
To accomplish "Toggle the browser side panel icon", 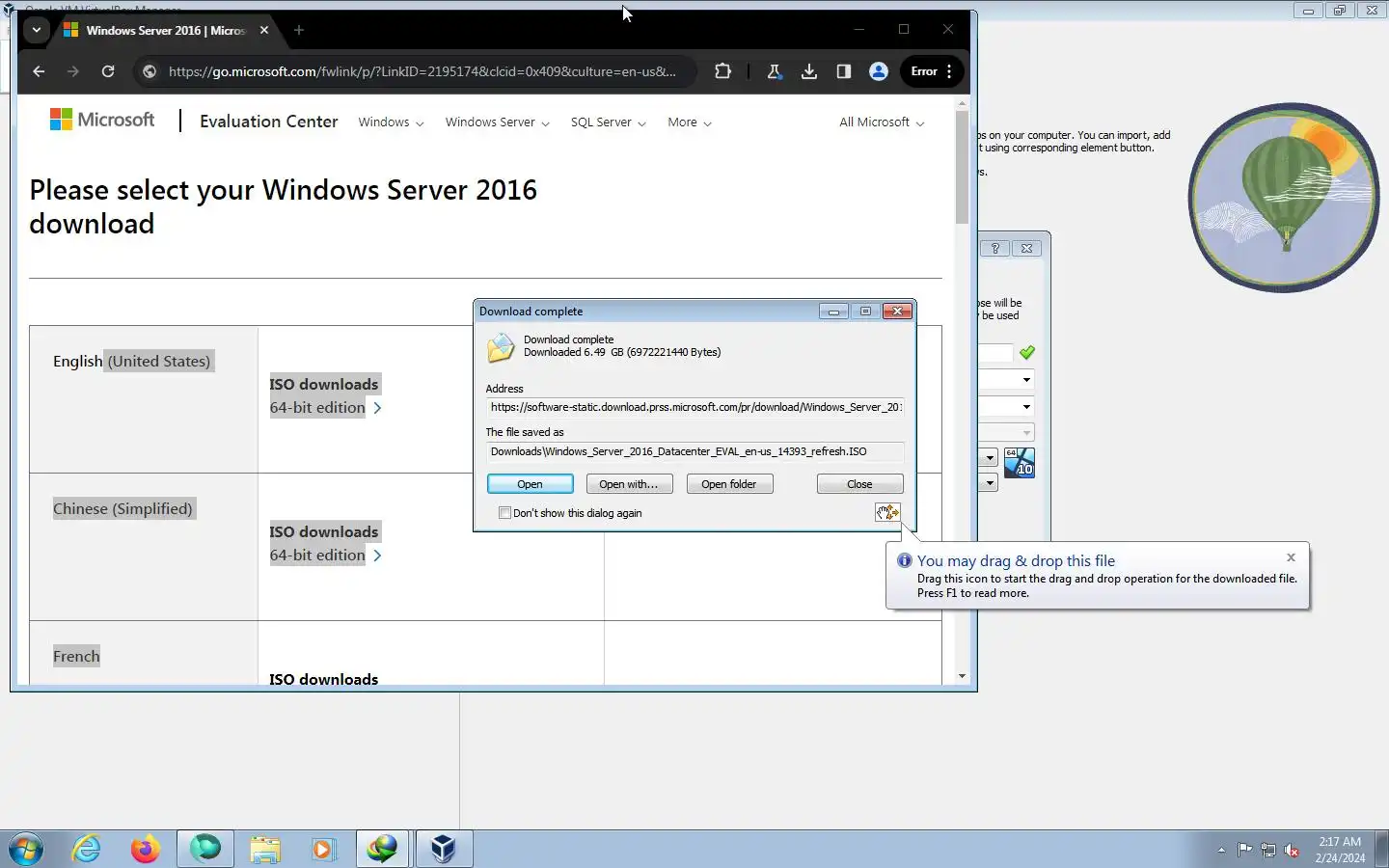I will click(844, 71).
